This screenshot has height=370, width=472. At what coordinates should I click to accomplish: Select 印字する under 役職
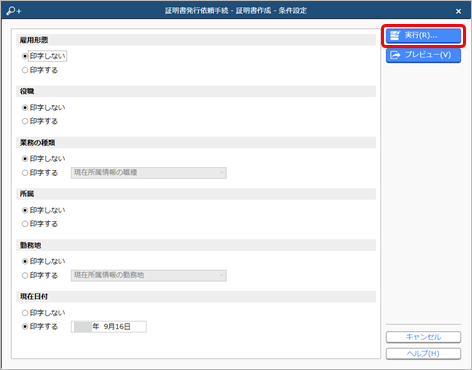[40, 121]
